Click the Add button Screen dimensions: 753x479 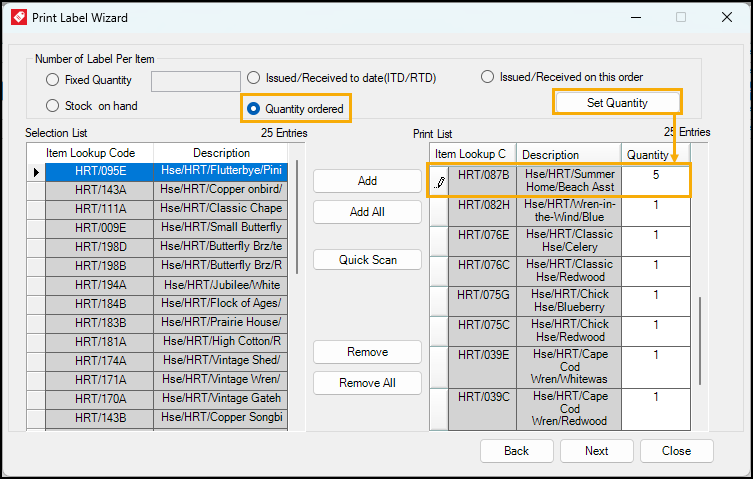point(367,181)
